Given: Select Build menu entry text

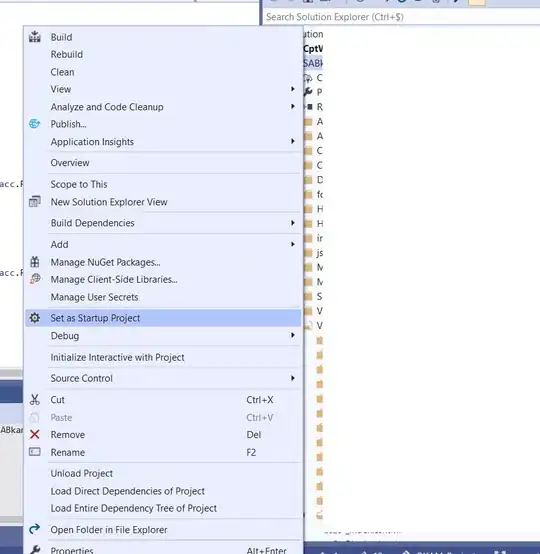Looking at the screenshot, I should tap(61, 37).
